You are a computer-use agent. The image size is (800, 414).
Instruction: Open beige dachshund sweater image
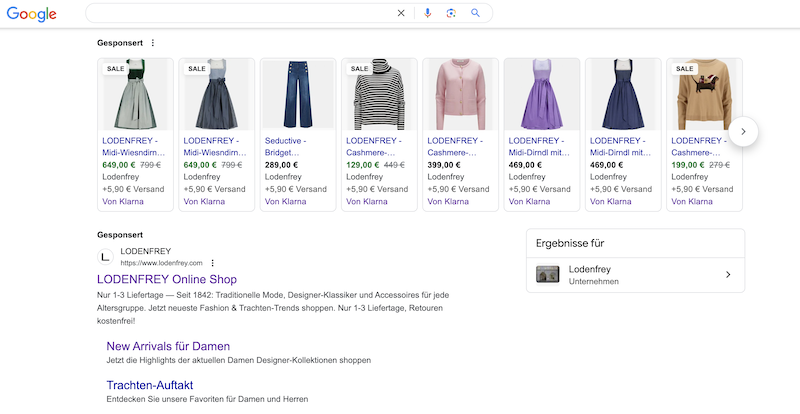[704, 94]
